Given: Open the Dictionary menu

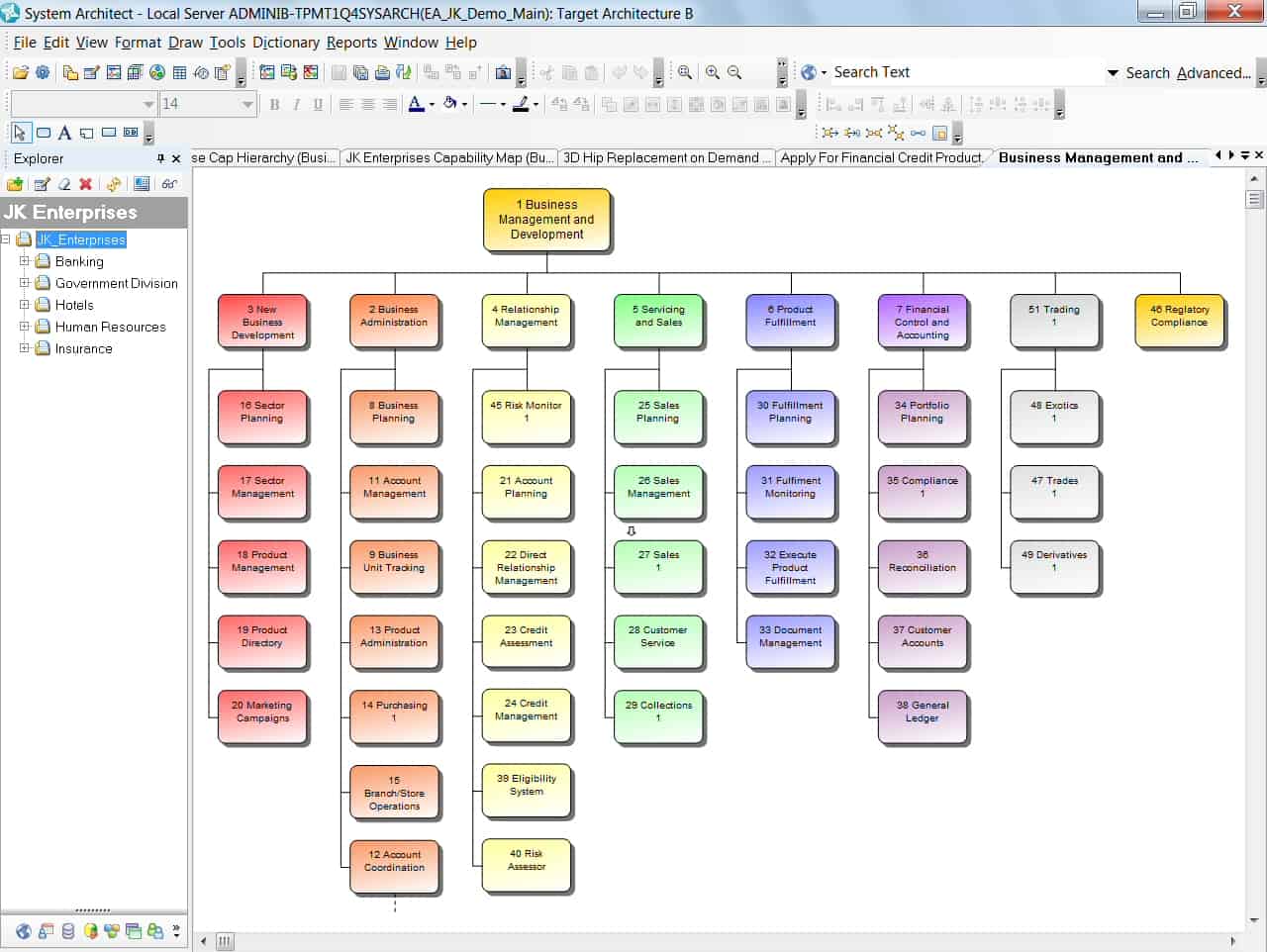Looking at the screenshot, I should 285,43.
